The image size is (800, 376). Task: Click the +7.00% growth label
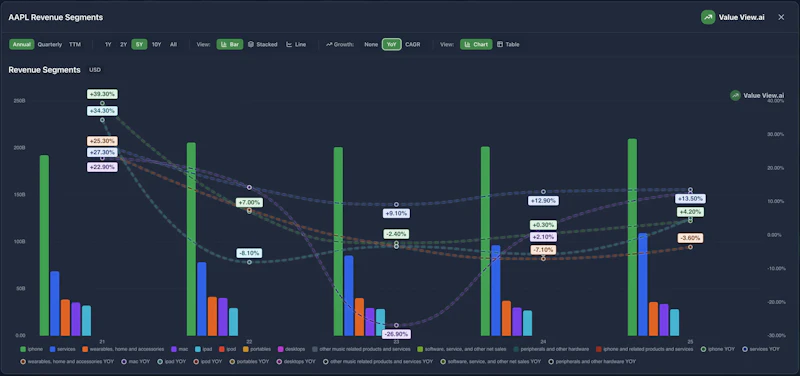click(249, 203)
